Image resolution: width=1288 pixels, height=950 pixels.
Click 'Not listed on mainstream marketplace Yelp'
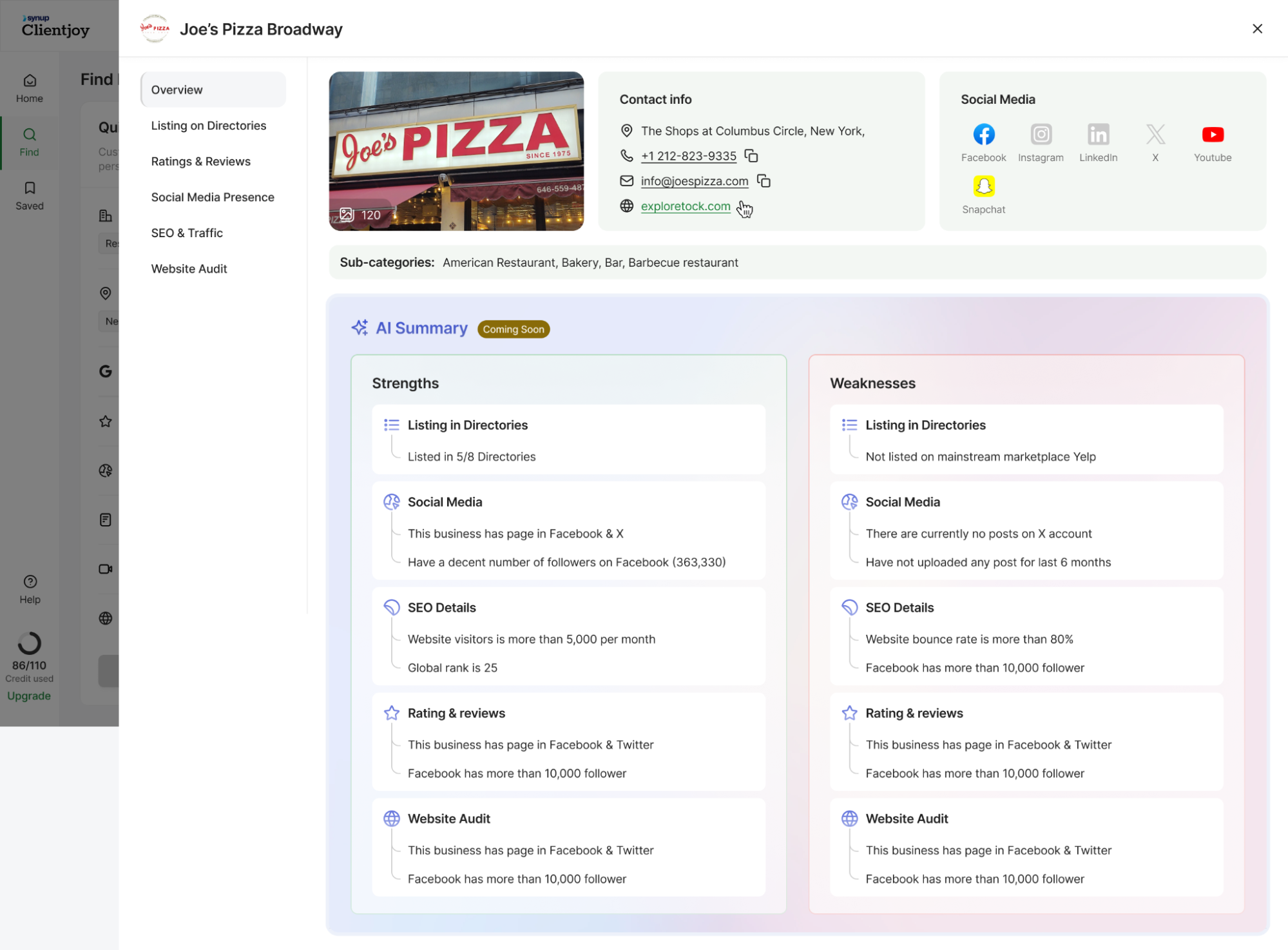click(980, 456)
